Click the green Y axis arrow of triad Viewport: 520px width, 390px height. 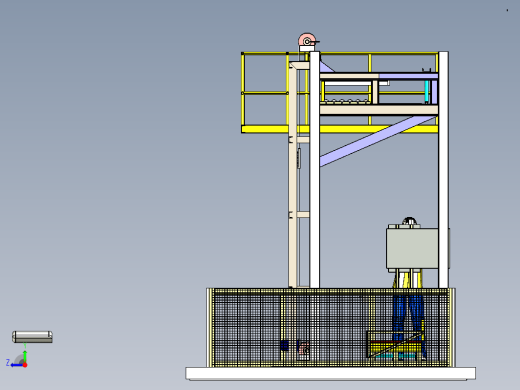click(x=25, y=355)
